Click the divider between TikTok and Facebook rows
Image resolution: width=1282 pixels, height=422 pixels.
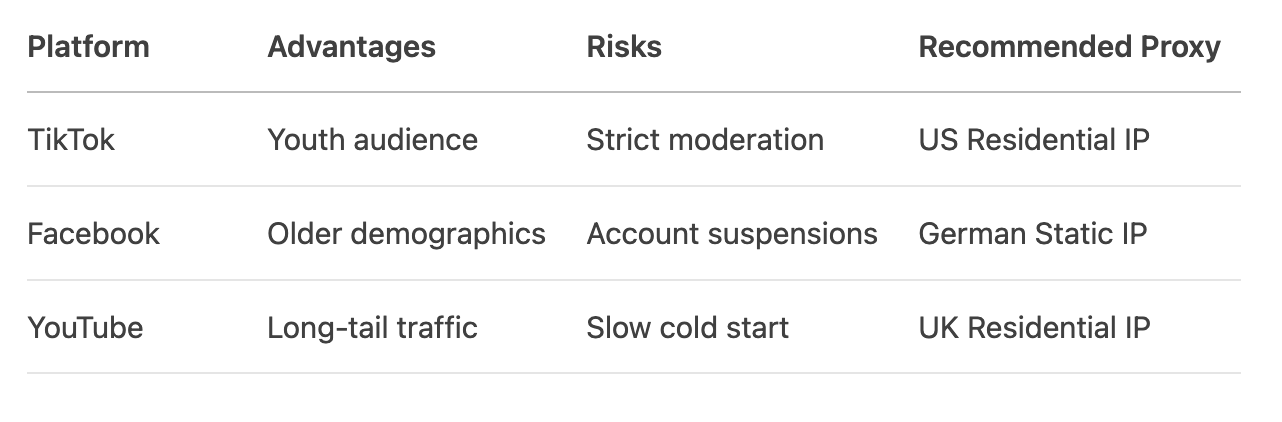pos(634,186)
